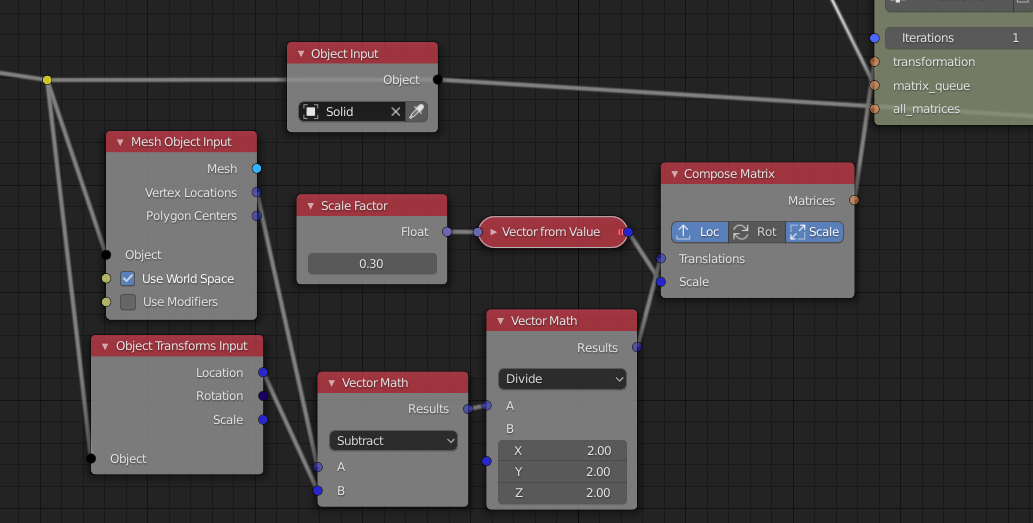The image size is (1033, 523).
Task: Toggle Scale button in Compose Matrix
Action: pos(814,232)
